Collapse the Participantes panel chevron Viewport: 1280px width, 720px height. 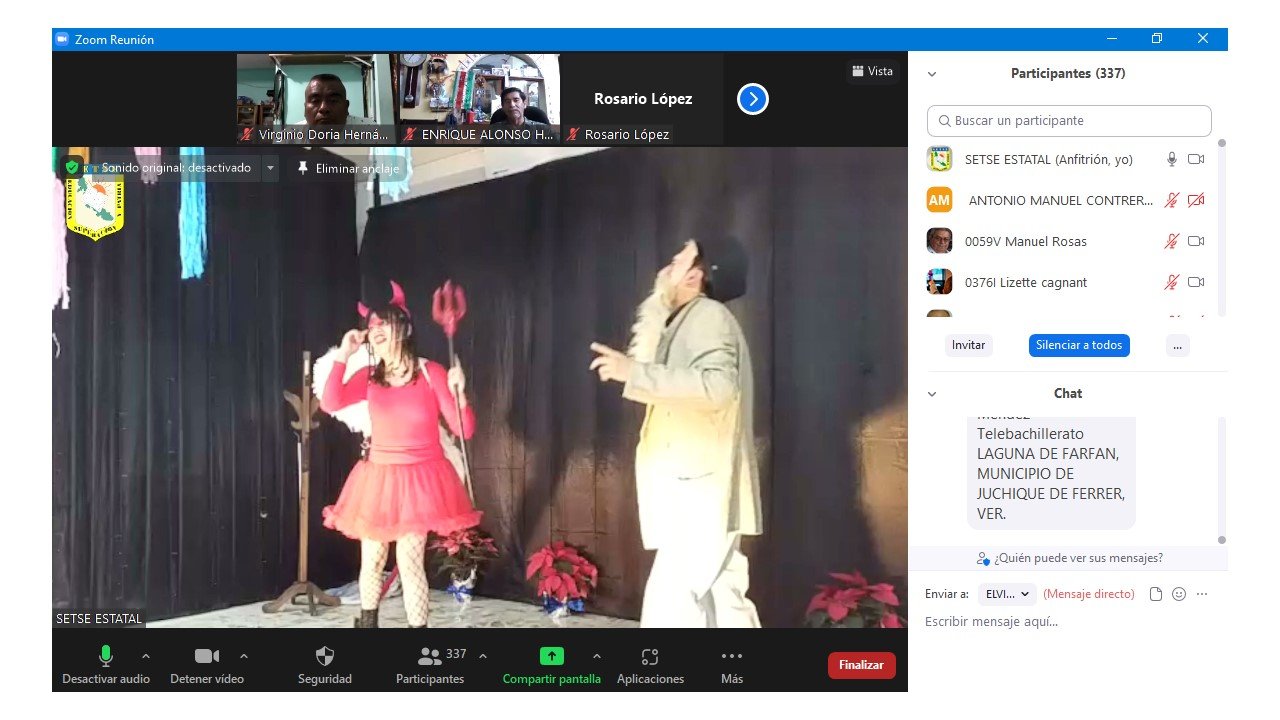tap(932, 74)
